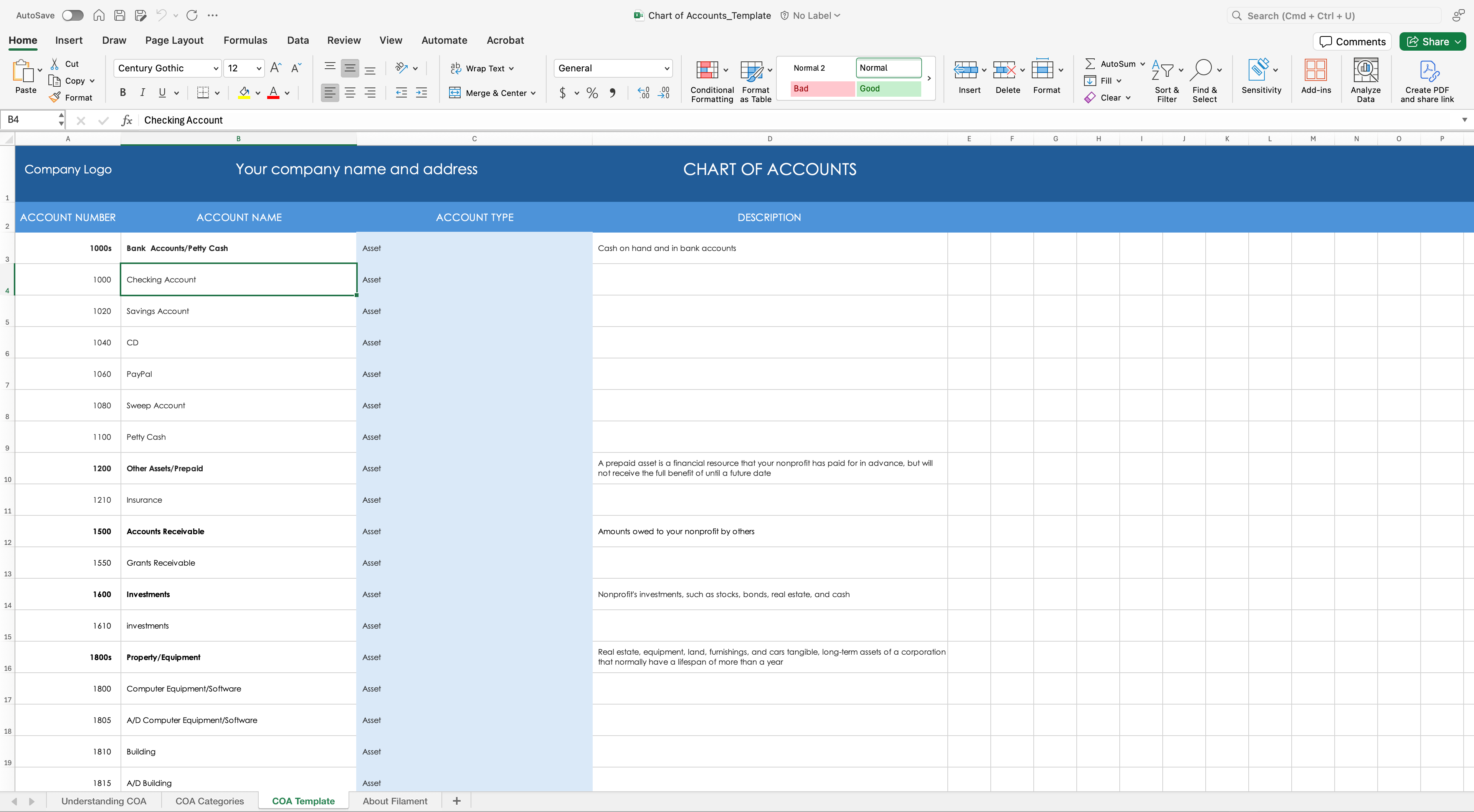1474x812 pixels.
Task: Click the increase indent icon
Action: pos(421,93)
